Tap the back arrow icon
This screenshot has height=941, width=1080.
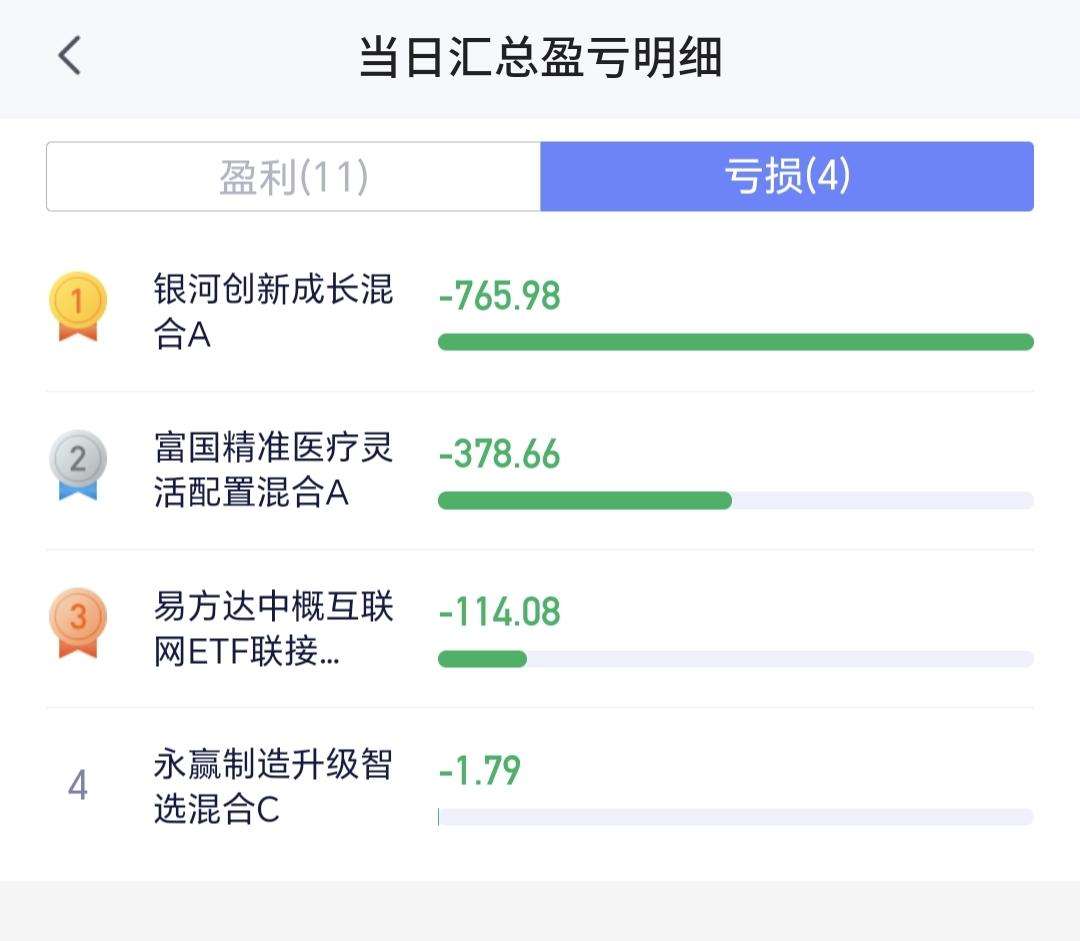pyautogui.click(x=69, y=56)
